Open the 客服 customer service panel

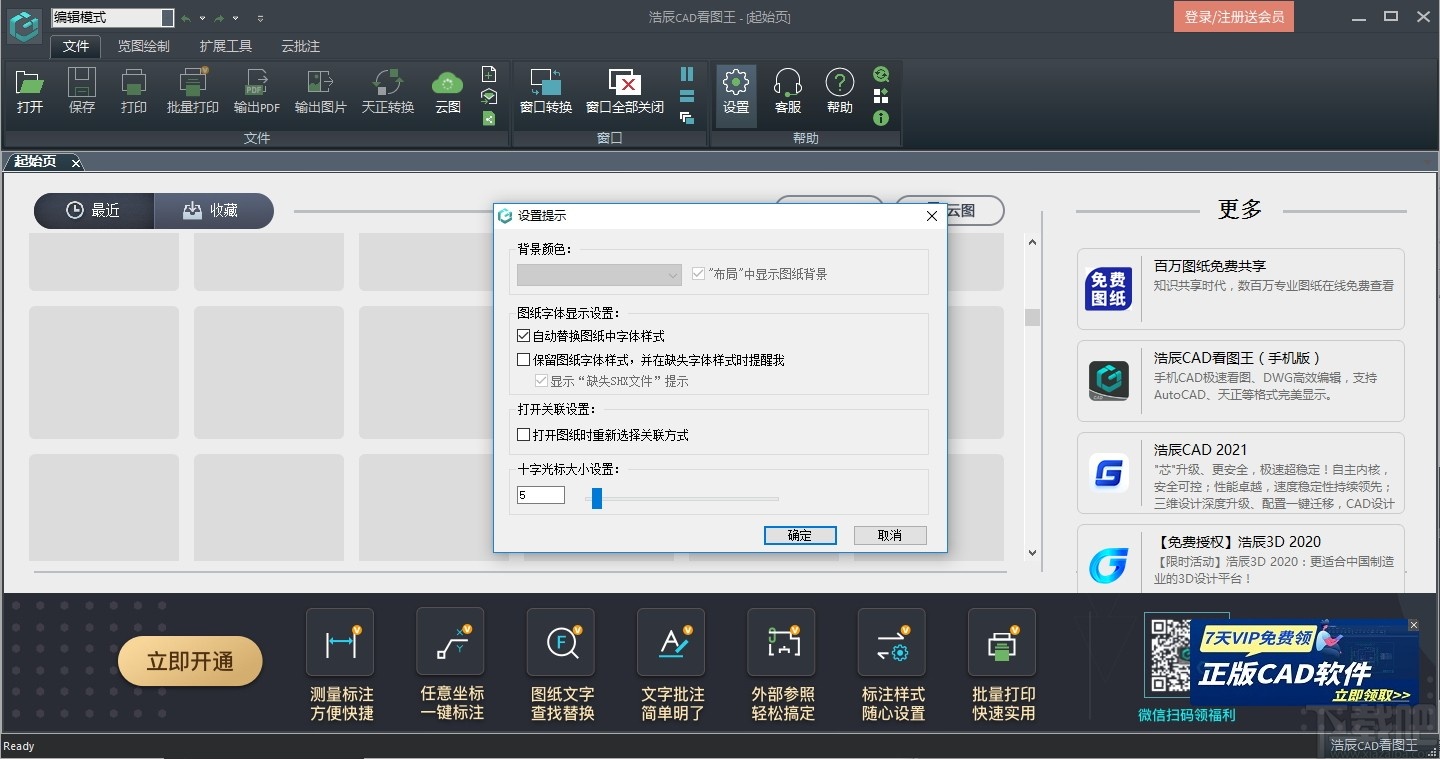click(x=787, y=90)
